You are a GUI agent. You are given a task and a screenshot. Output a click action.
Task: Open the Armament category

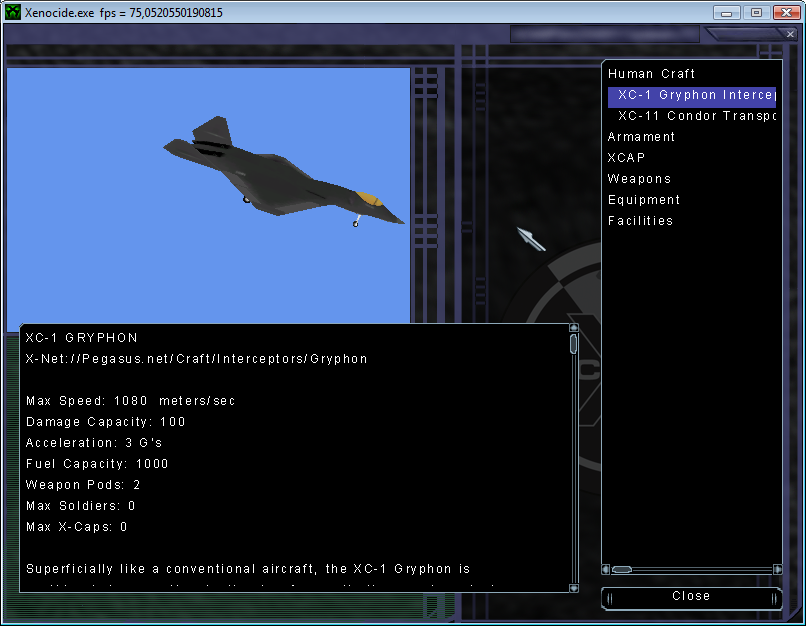[x=641, y=137]
